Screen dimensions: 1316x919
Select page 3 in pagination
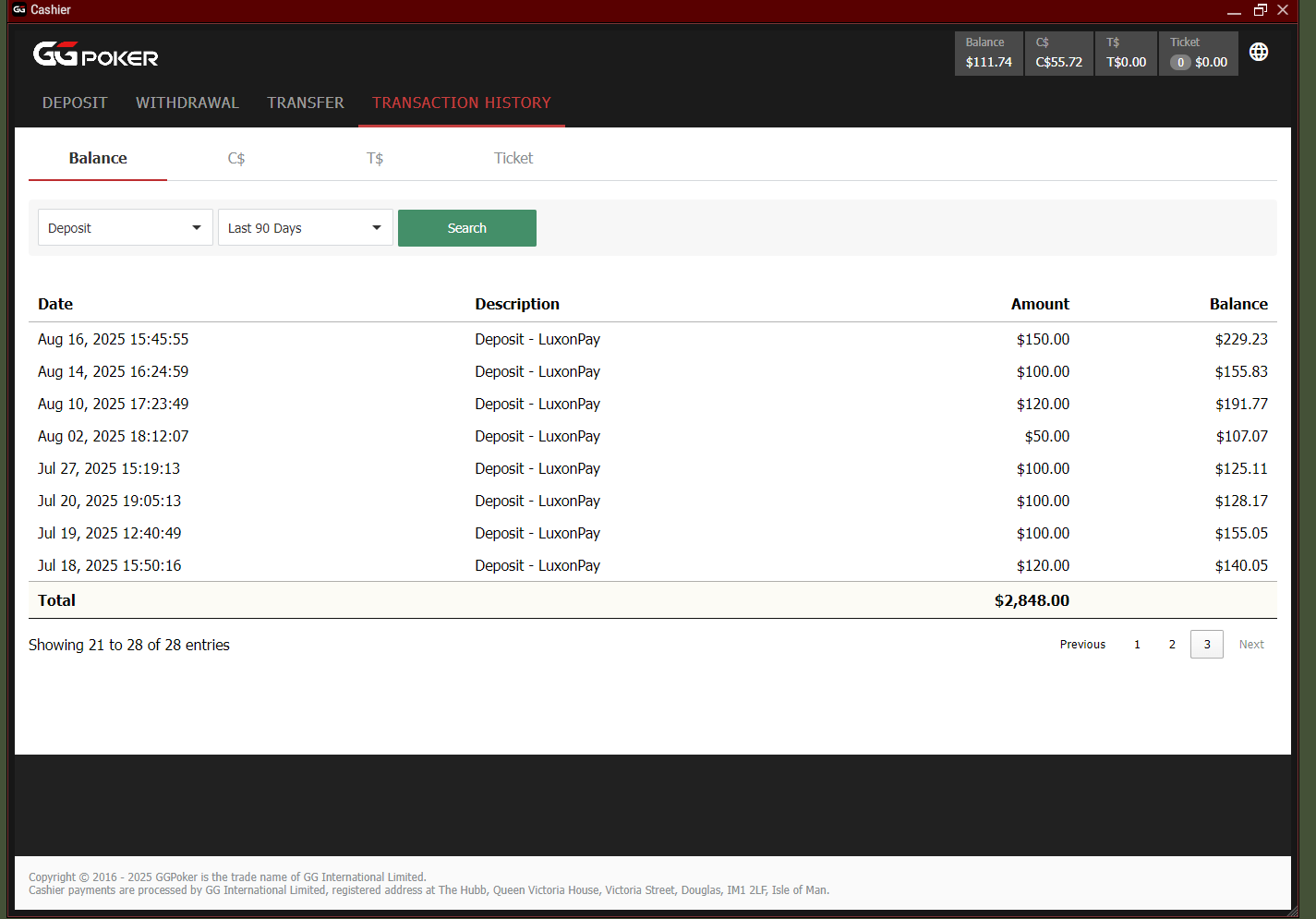pos(1207,645)
